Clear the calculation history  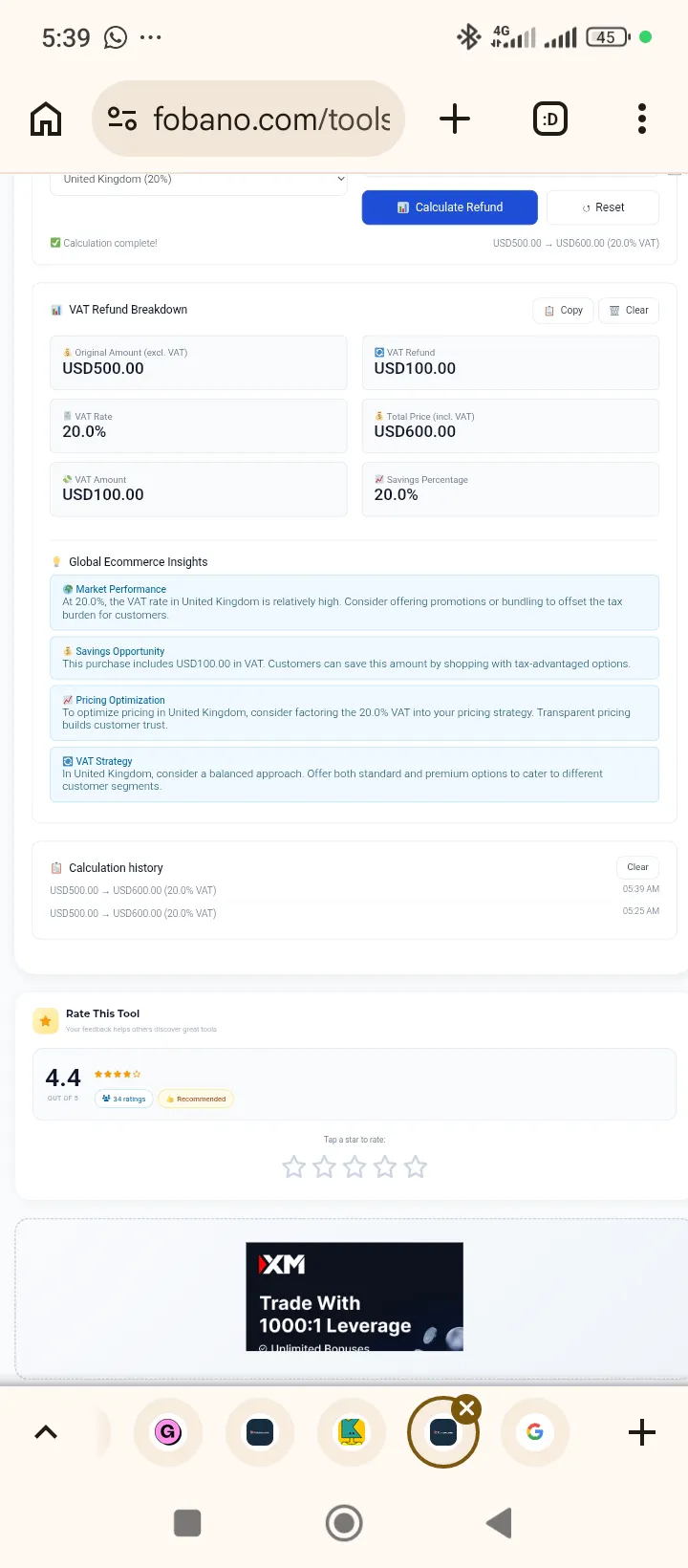click(637, 867)
